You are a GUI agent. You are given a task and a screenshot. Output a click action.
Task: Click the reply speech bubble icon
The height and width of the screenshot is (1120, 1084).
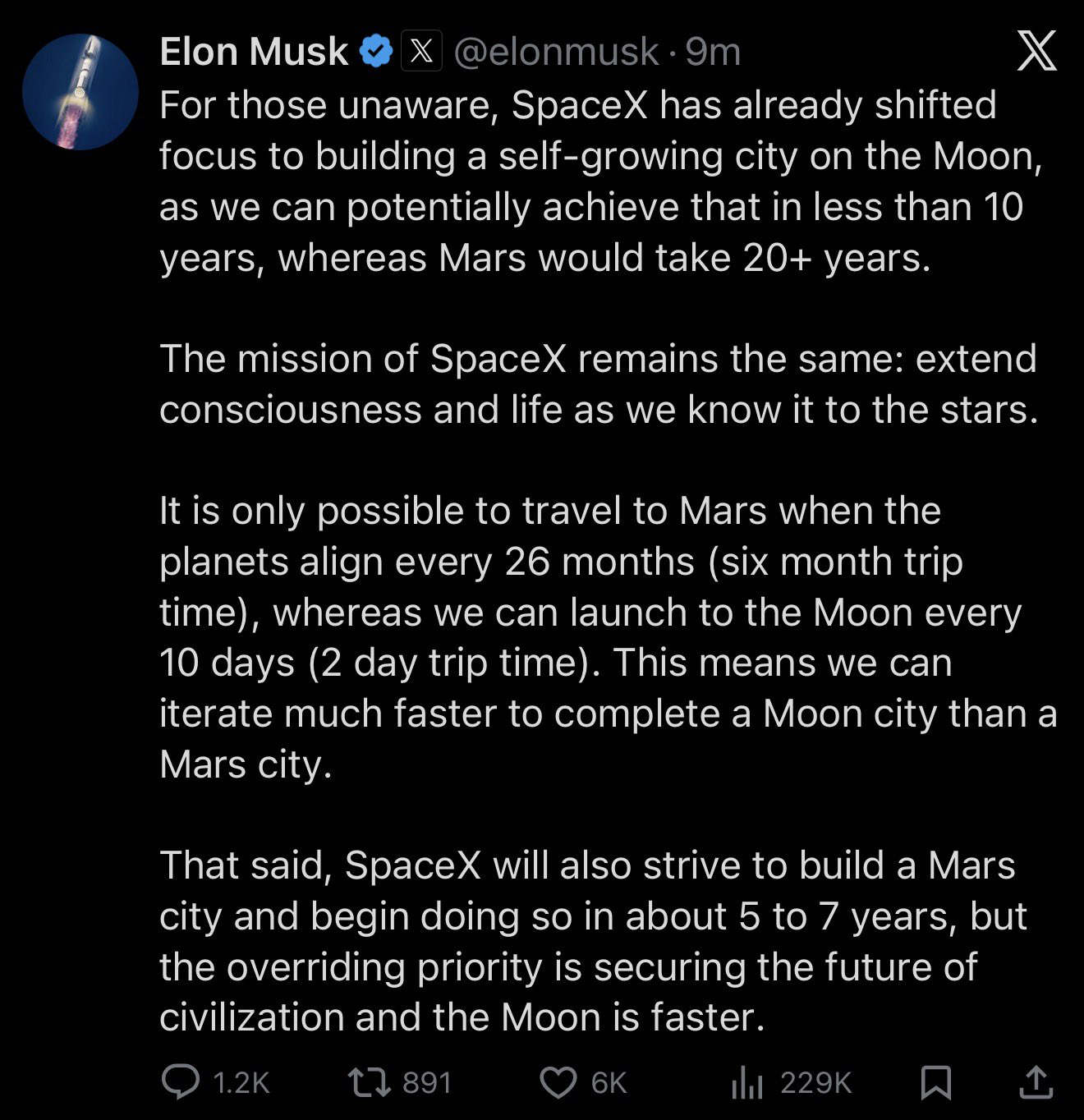point(180,1082)
